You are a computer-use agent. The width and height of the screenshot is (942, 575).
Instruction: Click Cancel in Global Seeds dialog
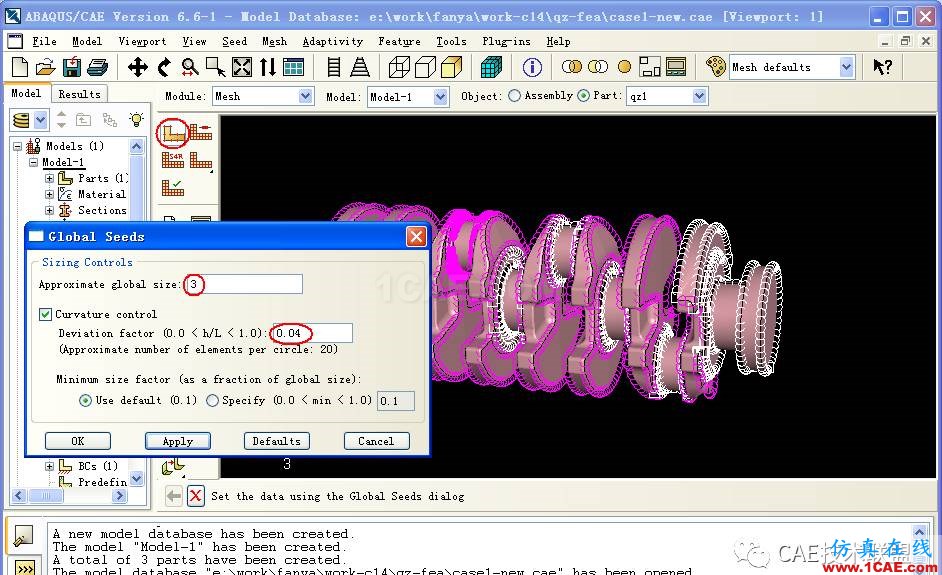[x=376, y=441]
